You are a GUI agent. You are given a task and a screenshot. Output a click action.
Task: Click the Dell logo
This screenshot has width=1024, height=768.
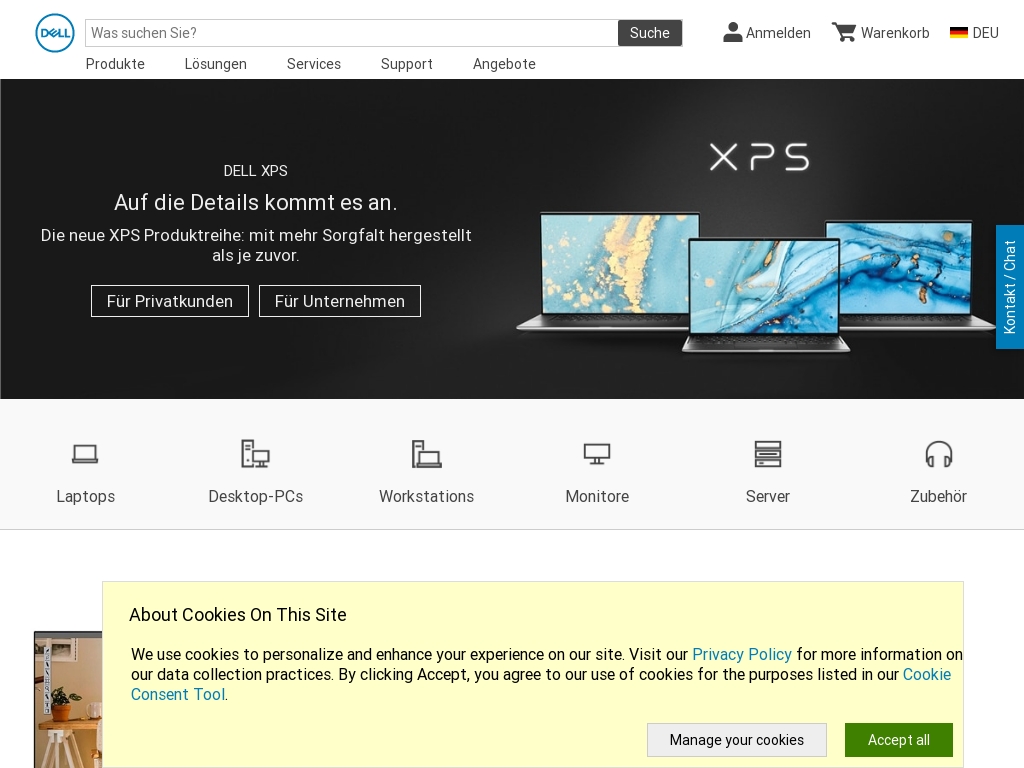click(55, 33)
